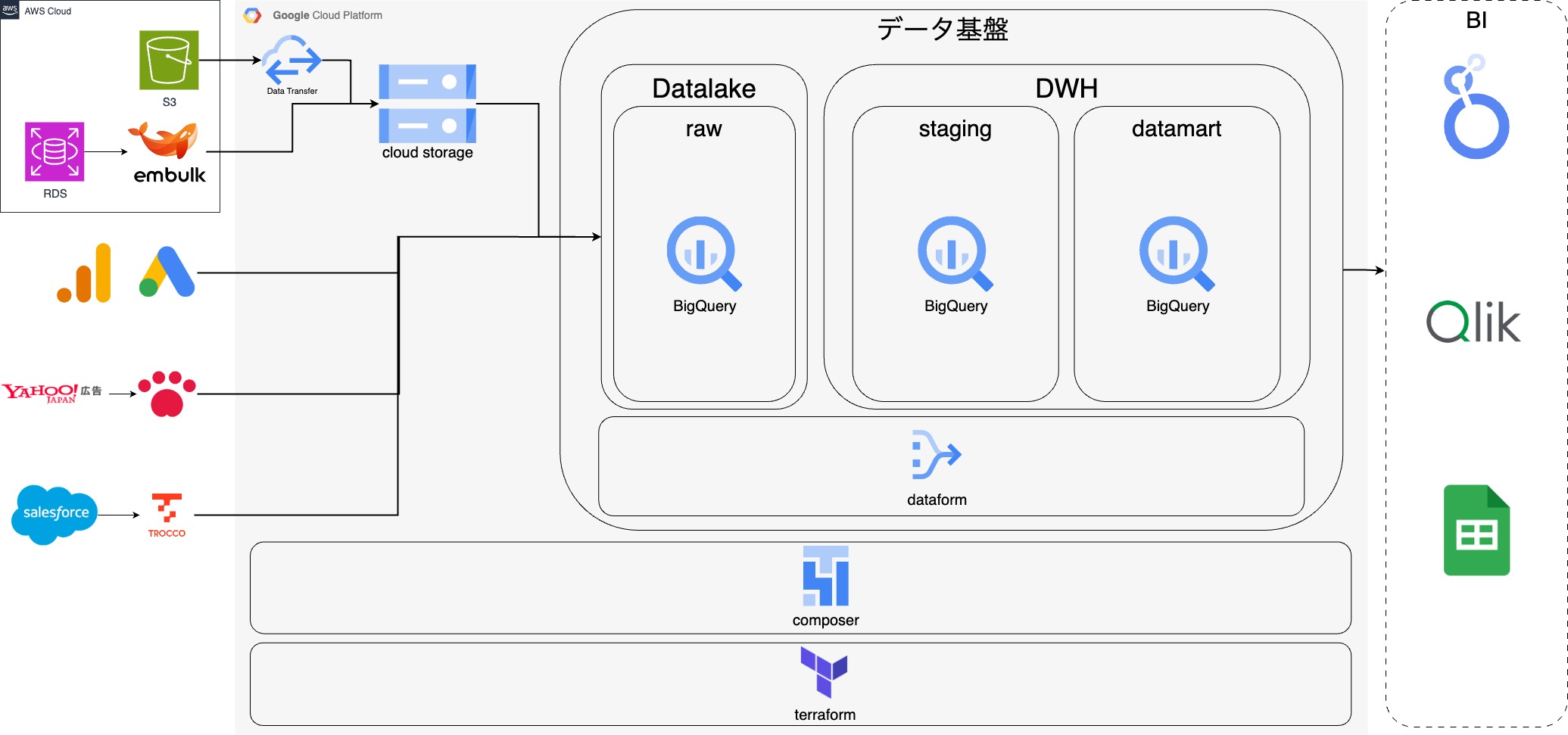1568x735 pixels.
Task: Click the cloud storage icon
Action: pos(427,104)
